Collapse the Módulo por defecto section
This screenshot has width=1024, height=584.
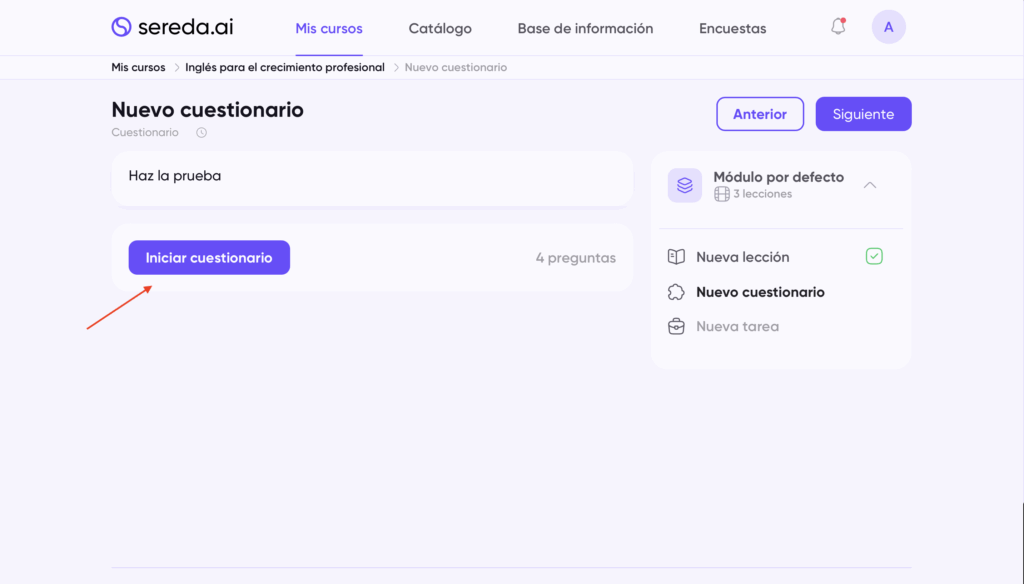pyautogui.click(x=870, y=185)
